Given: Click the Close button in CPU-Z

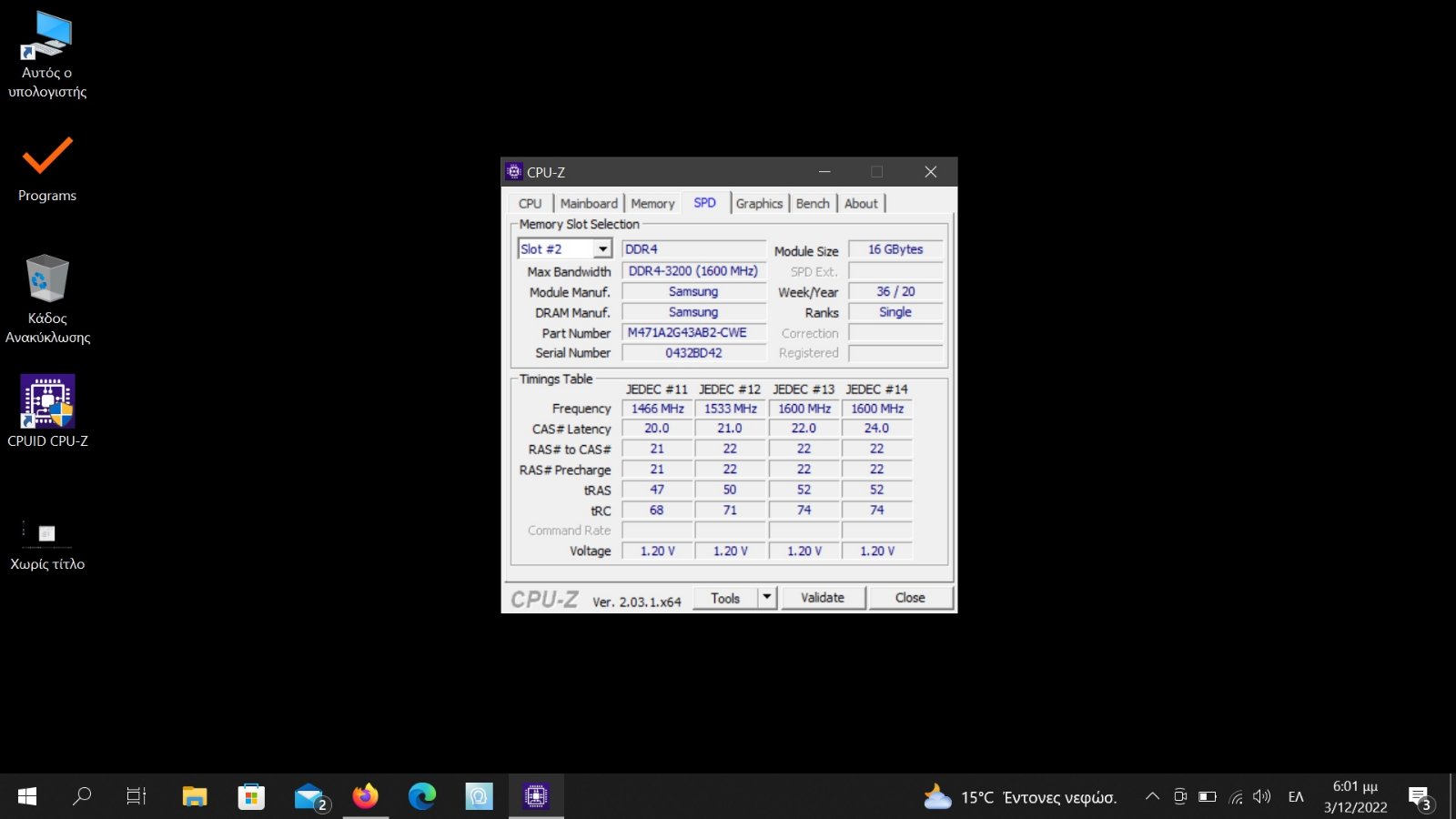Looking at the screenshot, I should click(x=910, y=597).
